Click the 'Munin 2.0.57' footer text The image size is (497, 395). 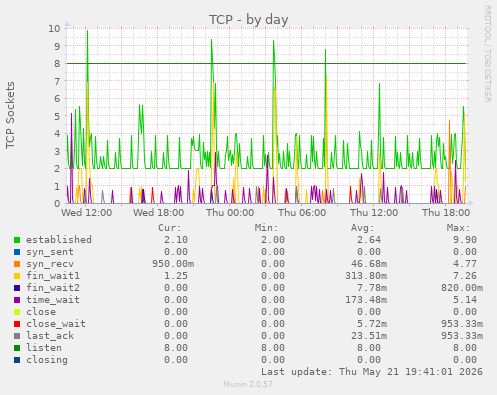248,384
